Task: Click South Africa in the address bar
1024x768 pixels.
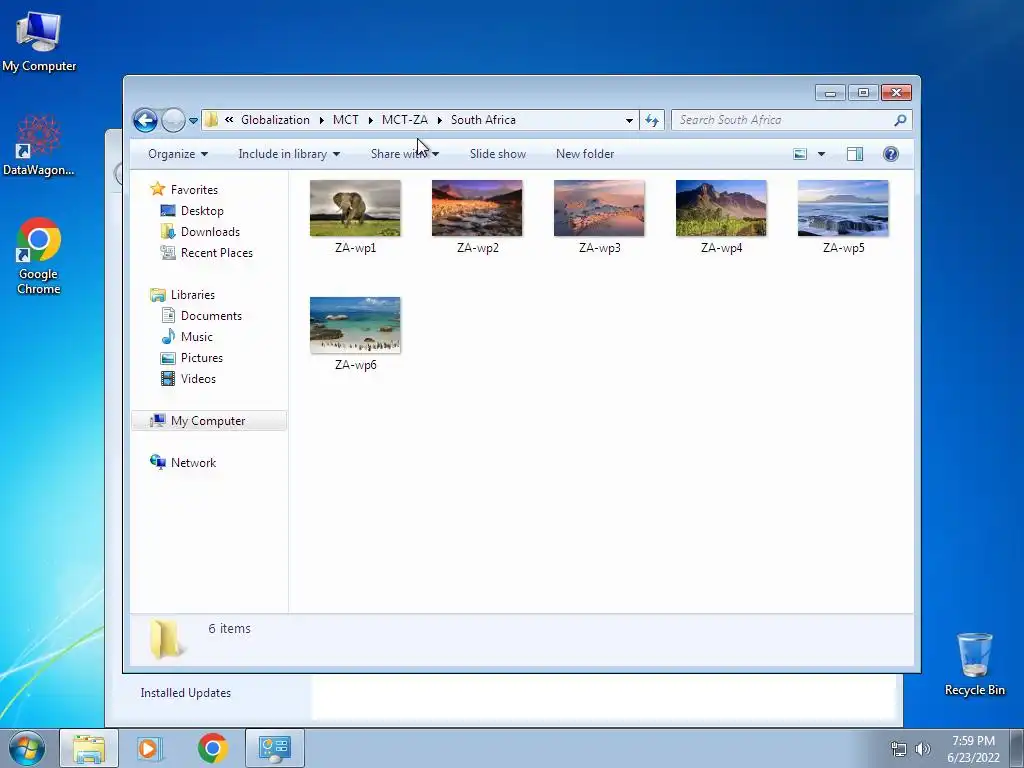Action: 483,120
